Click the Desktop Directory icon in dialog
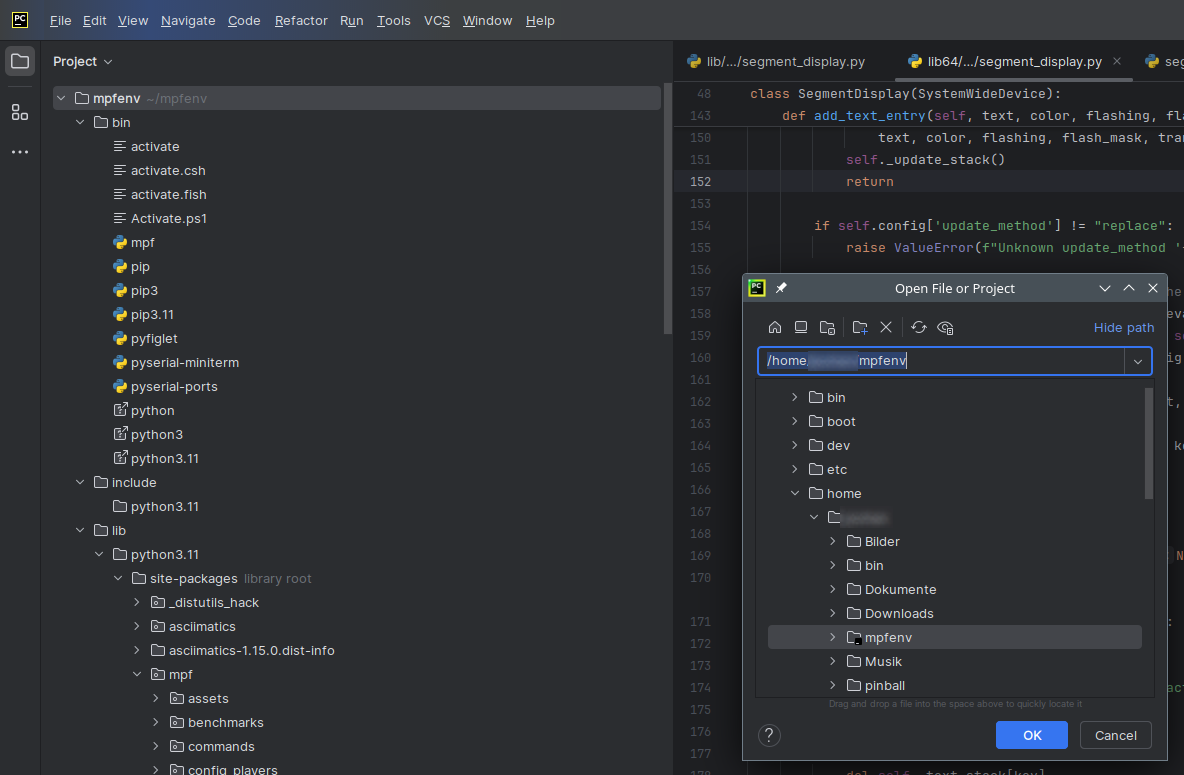 801,327
